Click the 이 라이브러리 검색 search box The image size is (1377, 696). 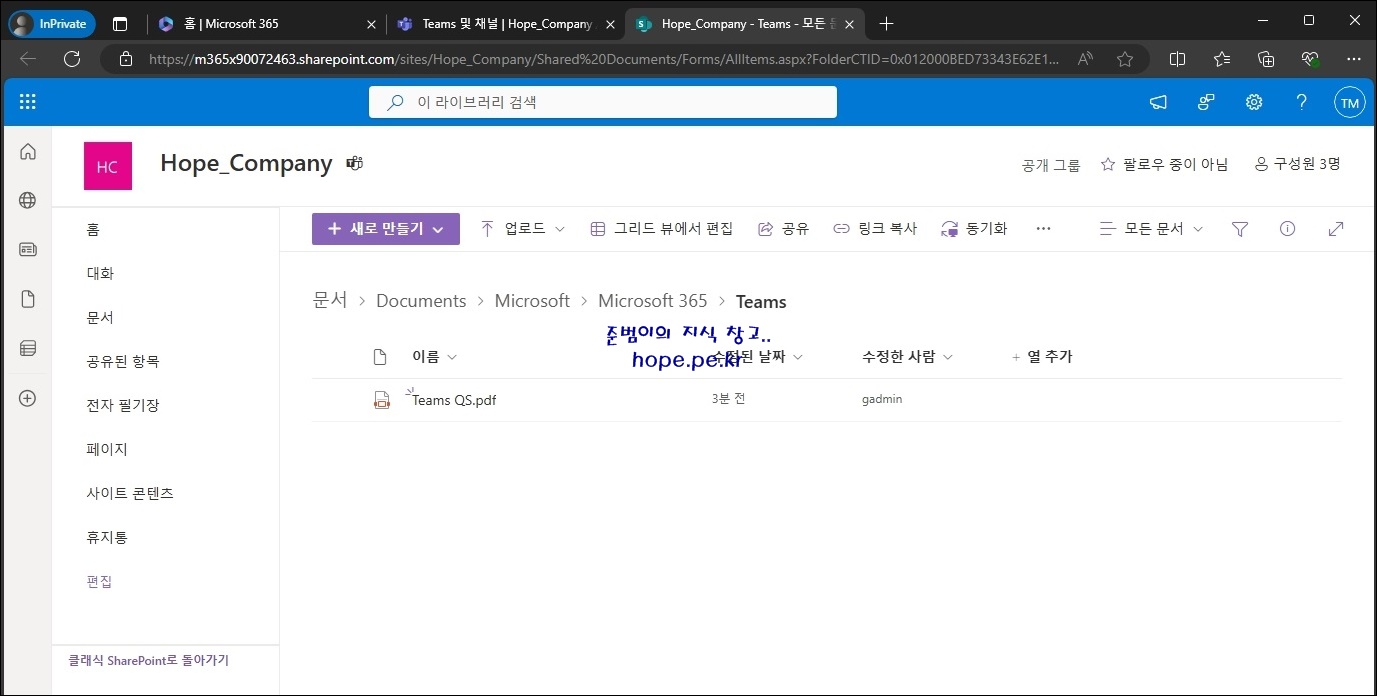[x=603, y=102]
